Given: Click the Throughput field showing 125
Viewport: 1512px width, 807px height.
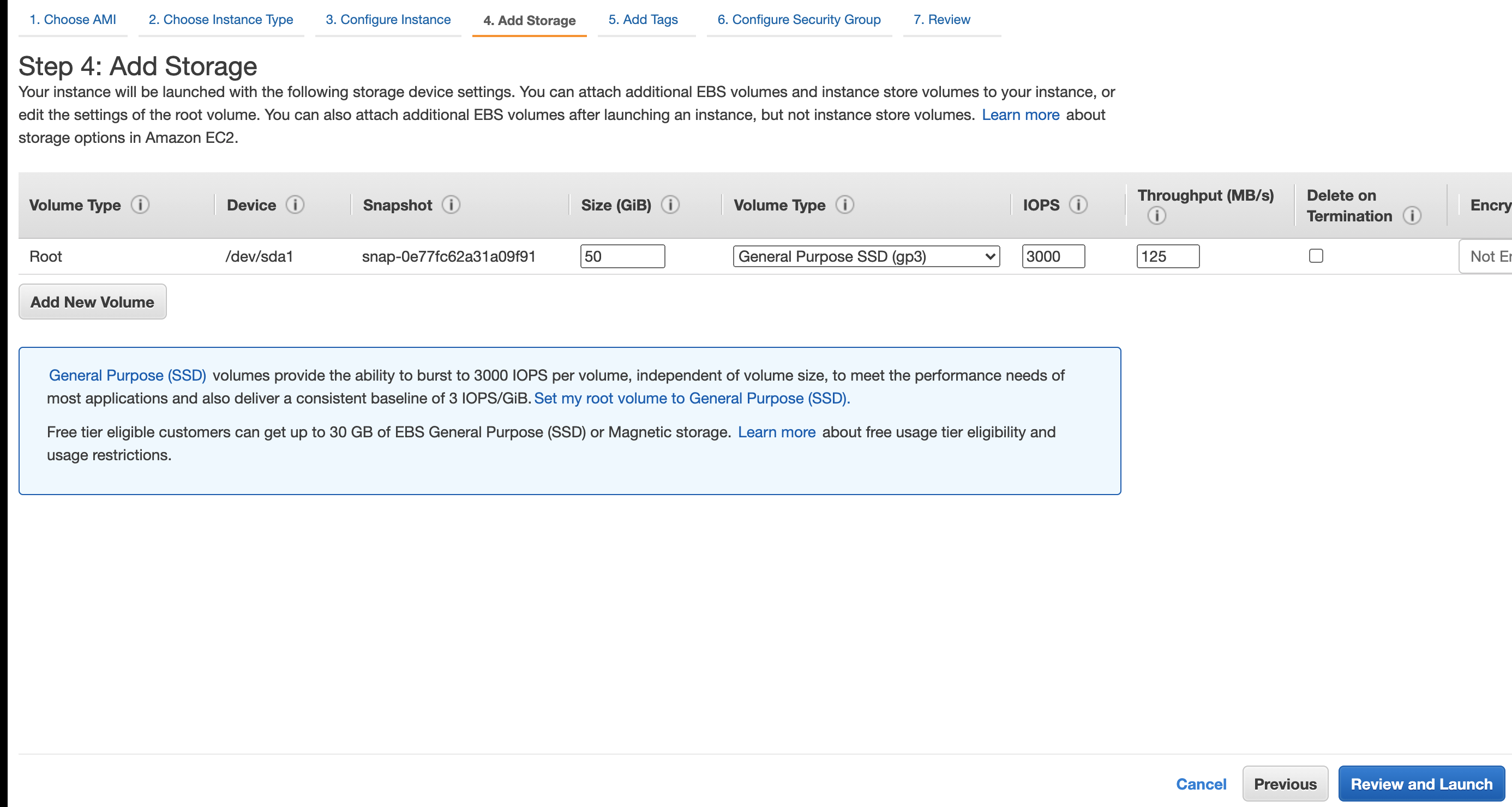Looking at the screenshot, I should pyautogui.click(x=1168, y=256).
